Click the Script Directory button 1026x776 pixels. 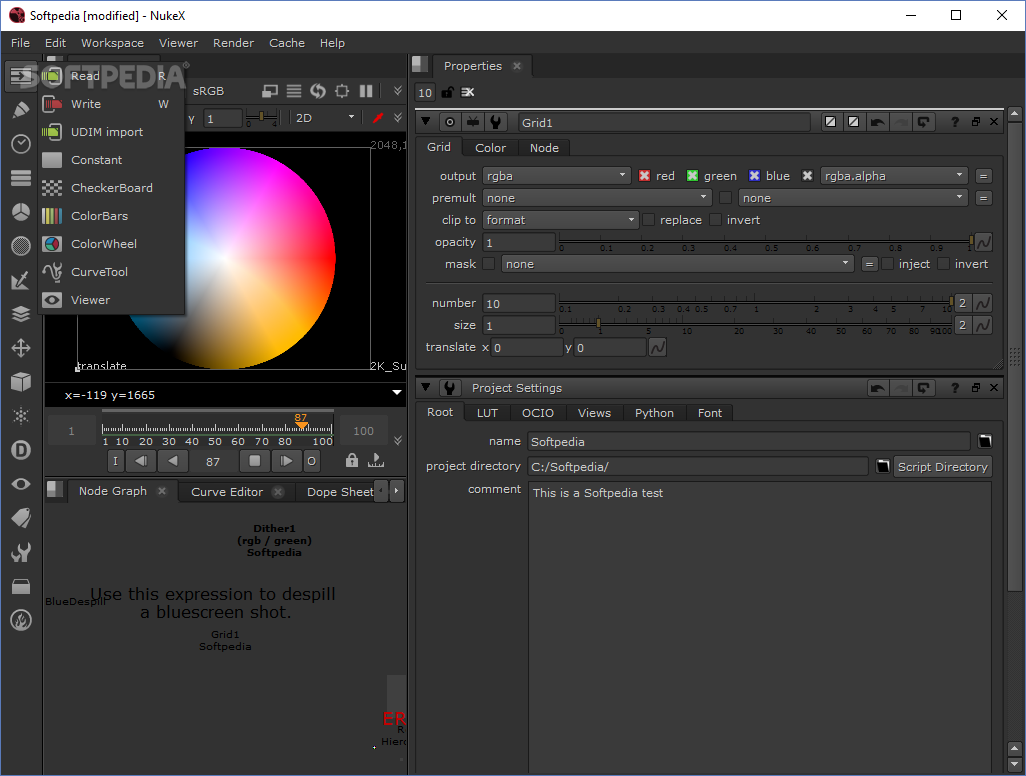click(x=942, y=467)
